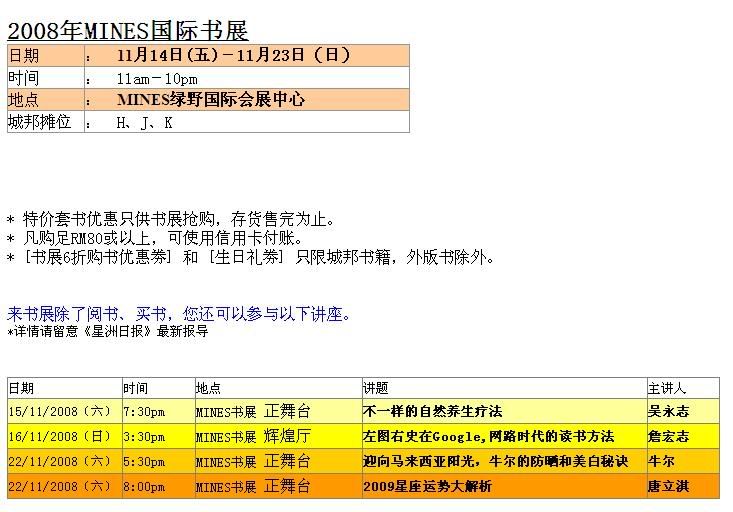The height and width of the screenshot is (512, 733).
Task: Select the venue MINES绿野国际会展中心
Action: pos(210,100)
